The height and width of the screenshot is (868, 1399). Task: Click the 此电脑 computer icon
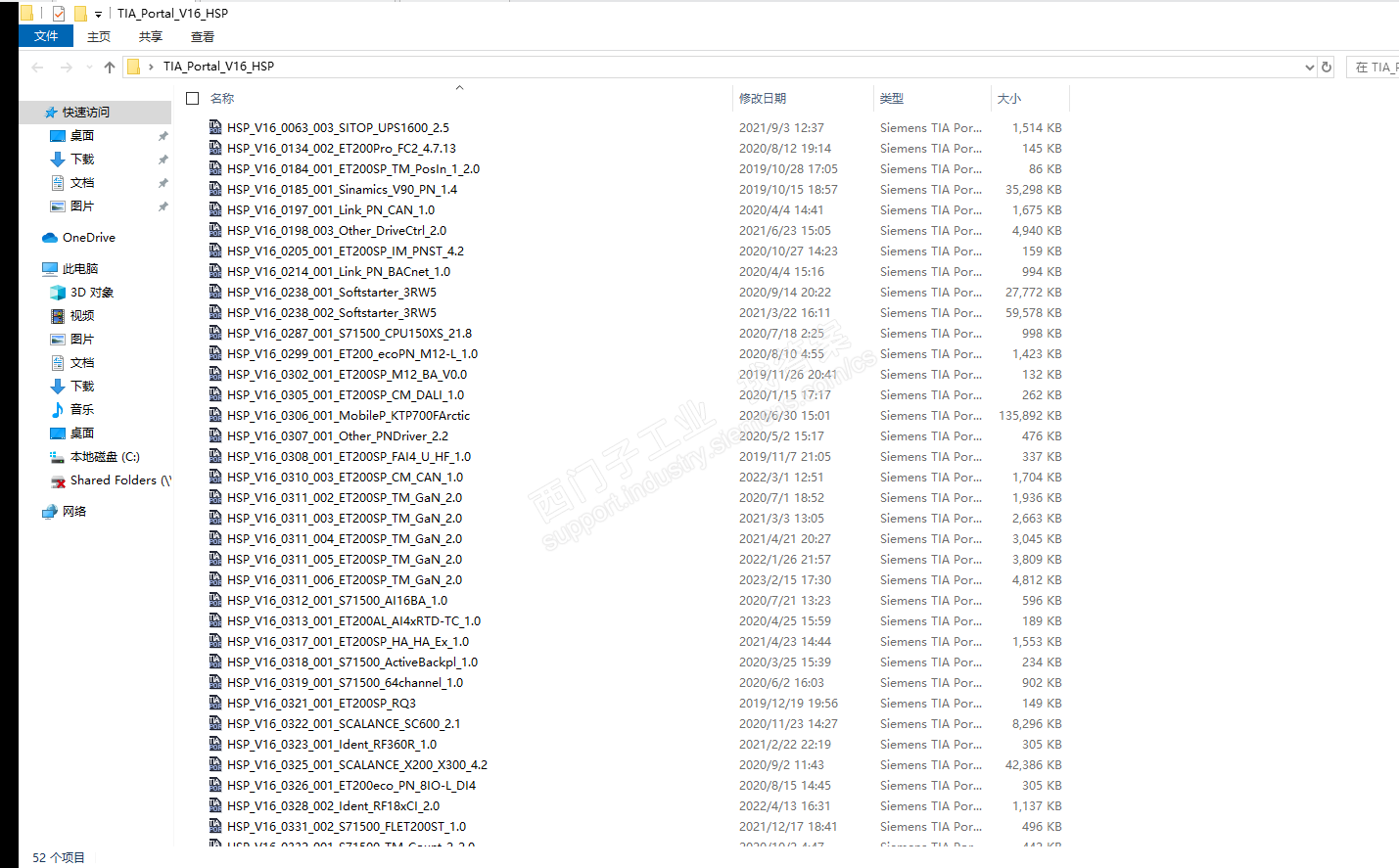tap(50, 269)
